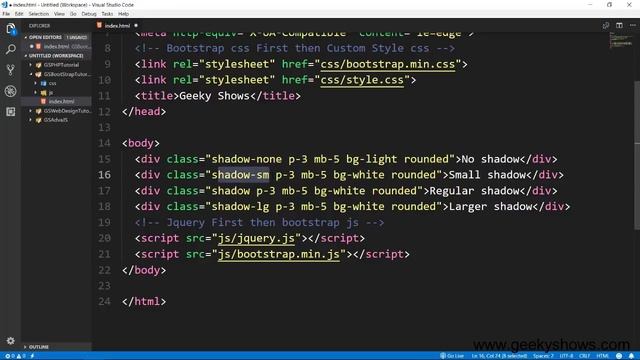The width and height of the screenshot is (640, 360).
Task: Change indentation via Spaces: 2
Action: (x=543, y=356)
